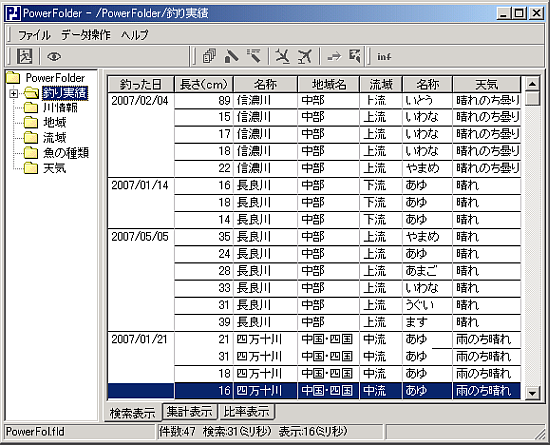Switch to the 集計表示 tab
Screen dimensions: 550x445
click(189, 411)
